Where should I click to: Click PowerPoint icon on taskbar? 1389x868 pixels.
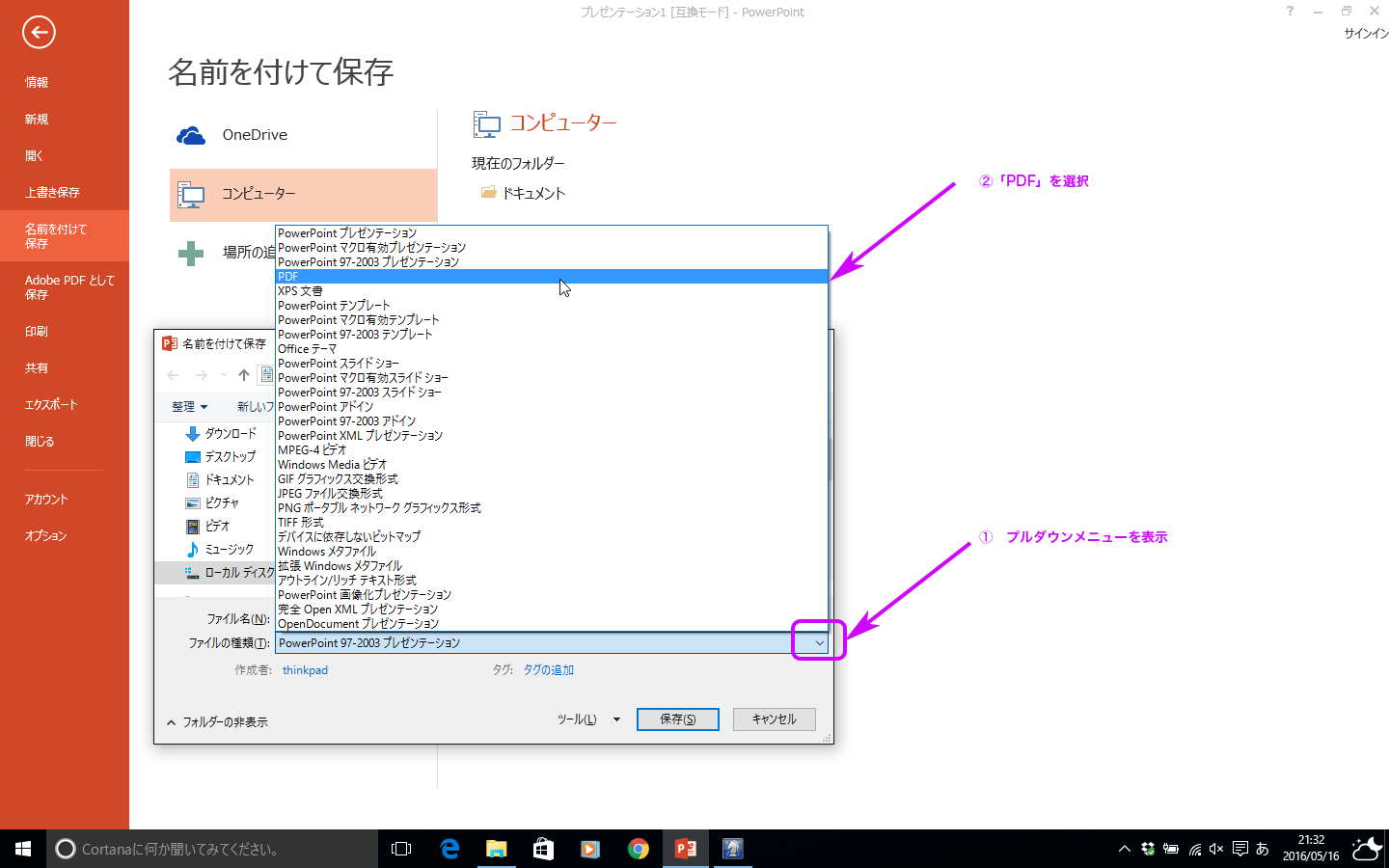click(x=686, y=849)
